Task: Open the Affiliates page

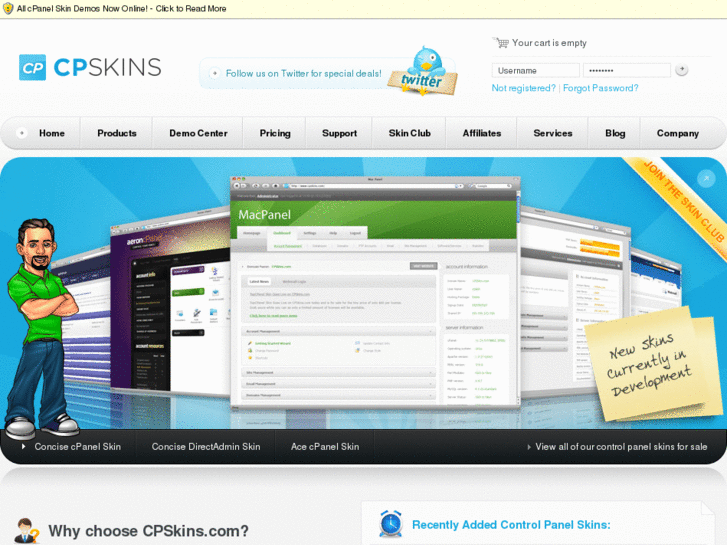Action: pos(482,133)
